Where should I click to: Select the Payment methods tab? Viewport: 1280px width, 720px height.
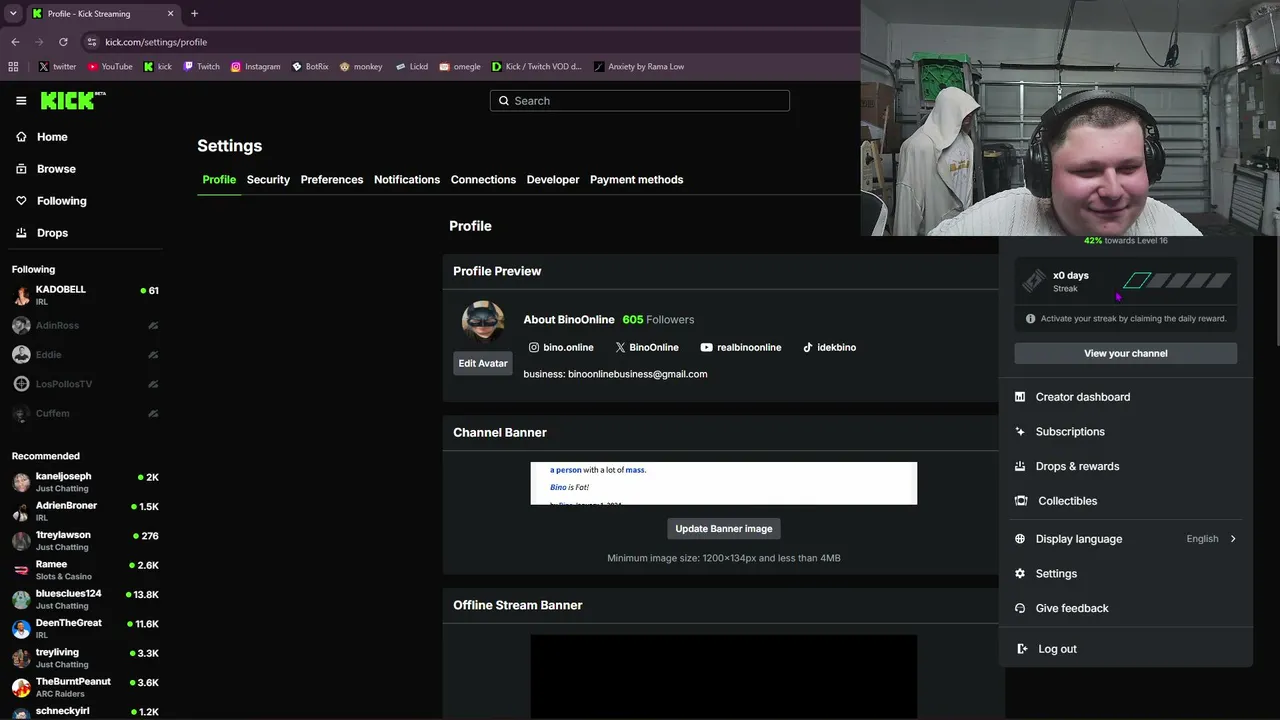click(637, 180)
